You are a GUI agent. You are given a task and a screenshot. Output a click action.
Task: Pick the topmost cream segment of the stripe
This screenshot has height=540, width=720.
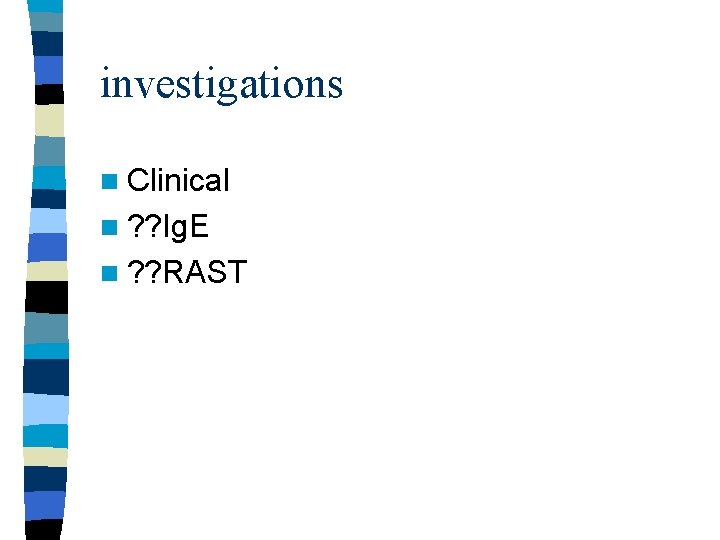(50, 120)
